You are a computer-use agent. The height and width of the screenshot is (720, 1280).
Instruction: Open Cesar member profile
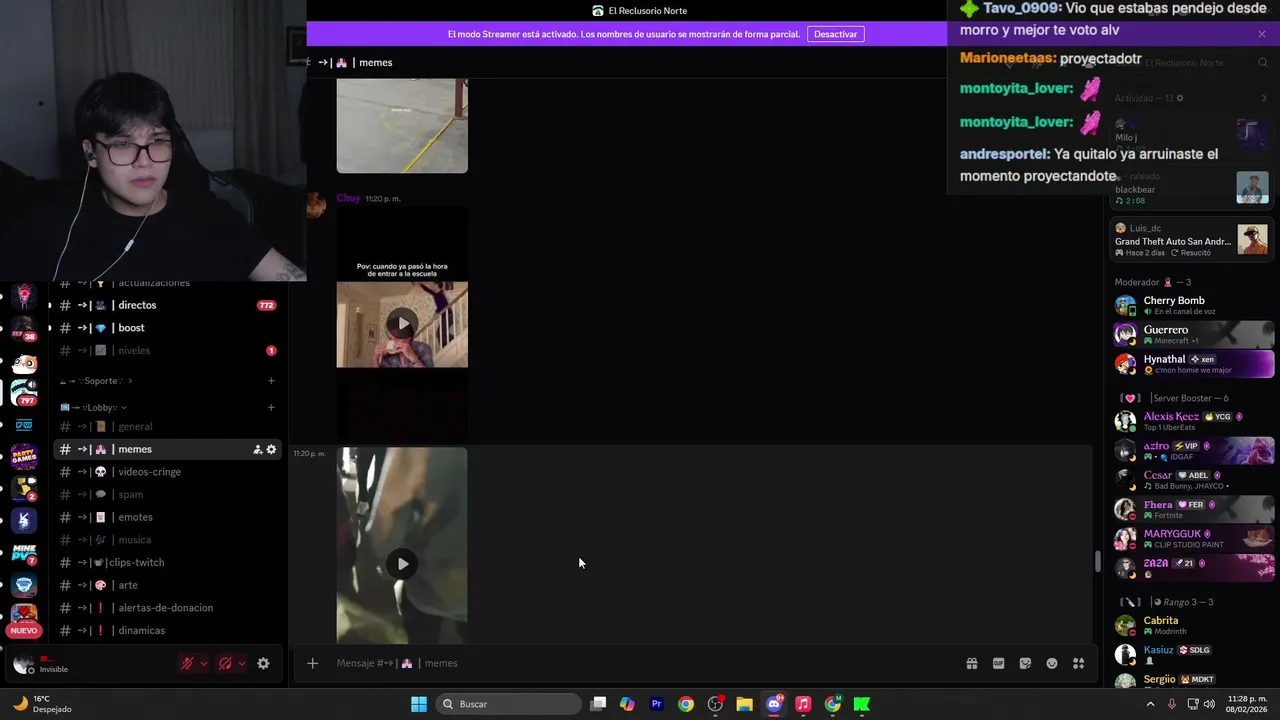(x=1193, y=480)
